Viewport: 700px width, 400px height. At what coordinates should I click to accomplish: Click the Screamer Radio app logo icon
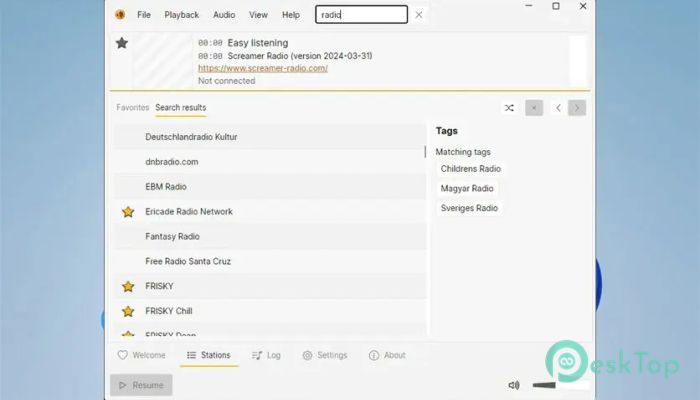pyautogui.click(x=120, y=15)
